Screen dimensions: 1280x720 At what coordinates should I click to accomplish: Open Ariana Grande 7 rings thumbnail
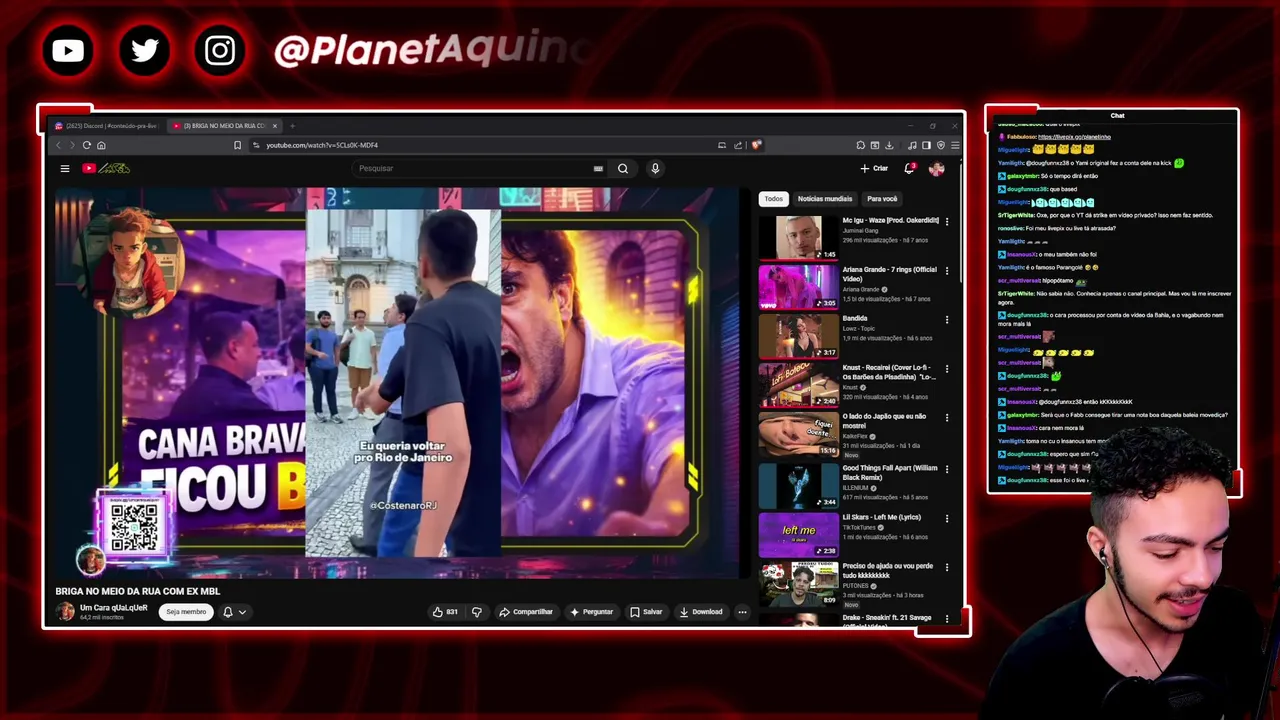coord(798,286)
